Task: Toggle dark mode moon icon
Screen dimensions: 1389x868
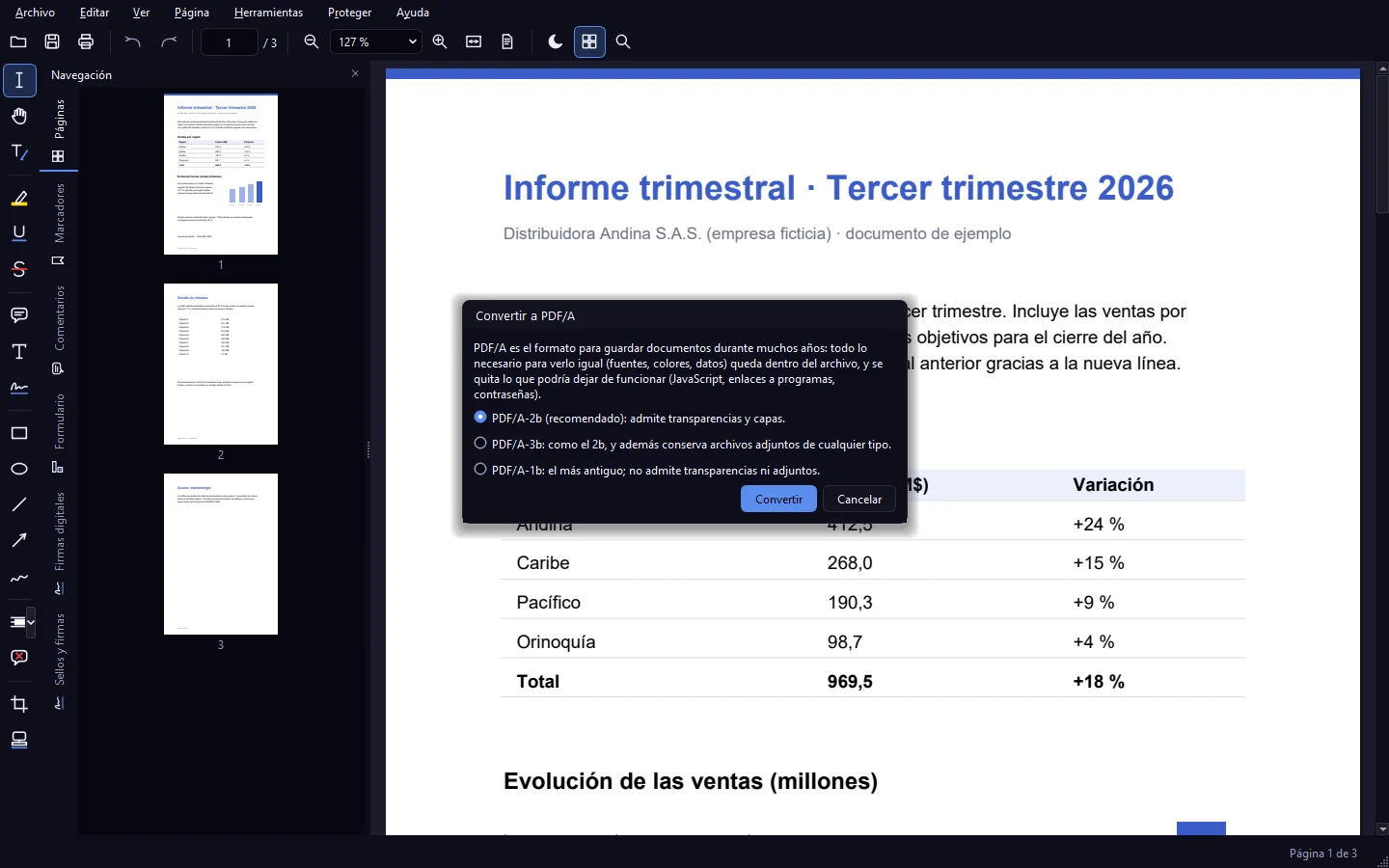Action: [555, 41]
